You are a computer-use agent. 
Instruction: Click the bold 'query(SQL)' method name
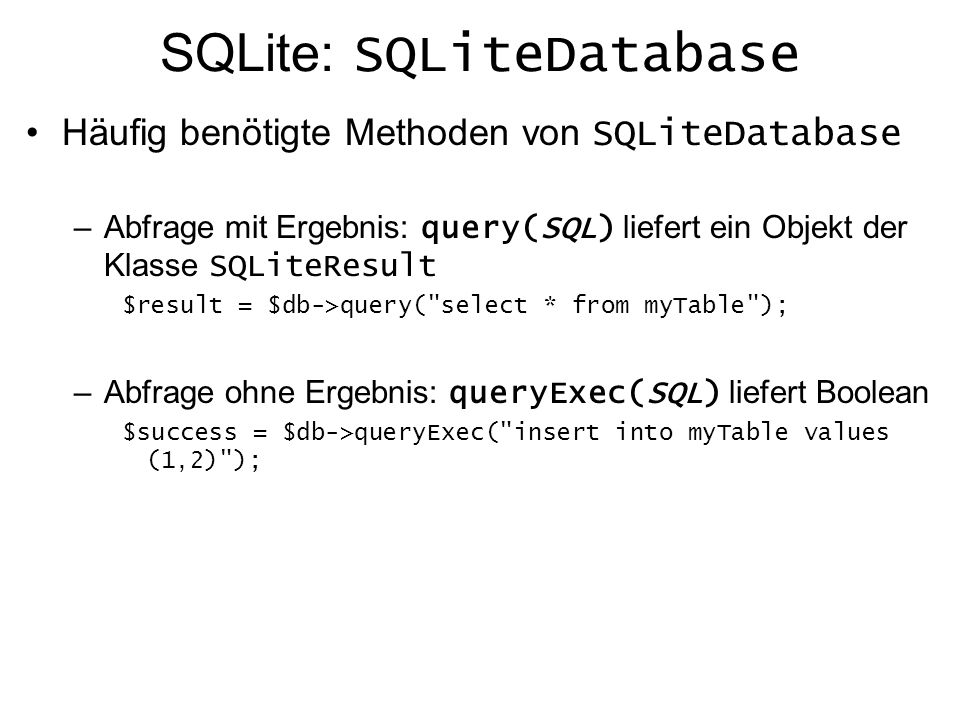[517, 228]
